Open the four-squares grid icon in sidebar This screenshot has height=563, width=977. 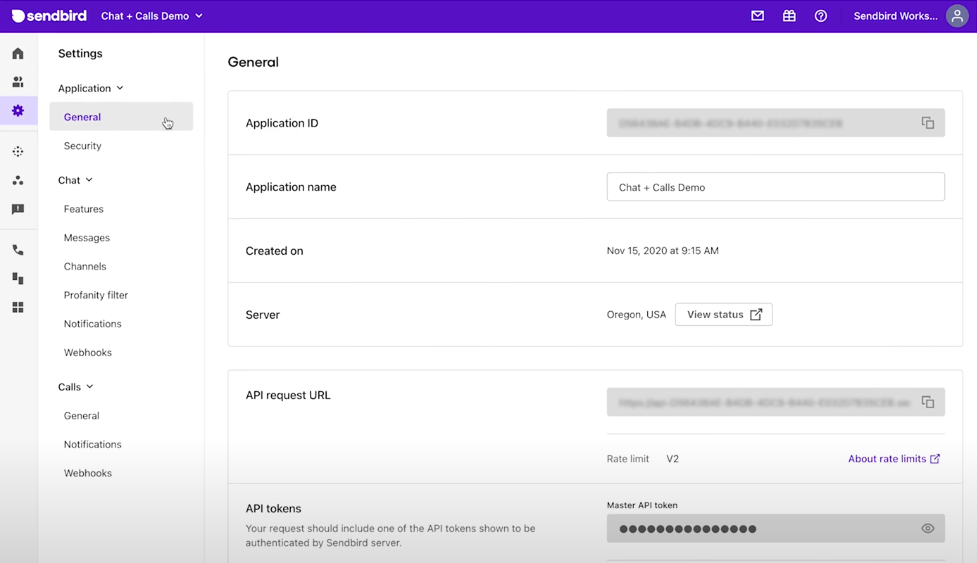click(x=18, y=307)
